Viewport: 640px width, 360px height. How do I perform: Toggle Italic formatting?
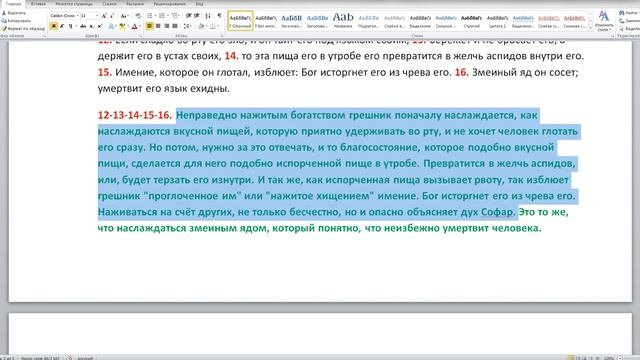(x=62, y=26)
